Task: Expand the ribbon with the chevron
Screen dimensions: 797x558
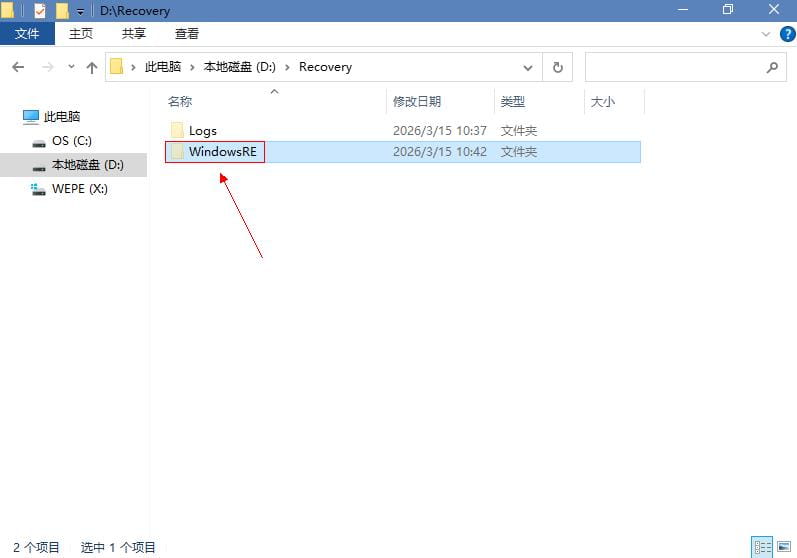Action: [x=765, y=34]
